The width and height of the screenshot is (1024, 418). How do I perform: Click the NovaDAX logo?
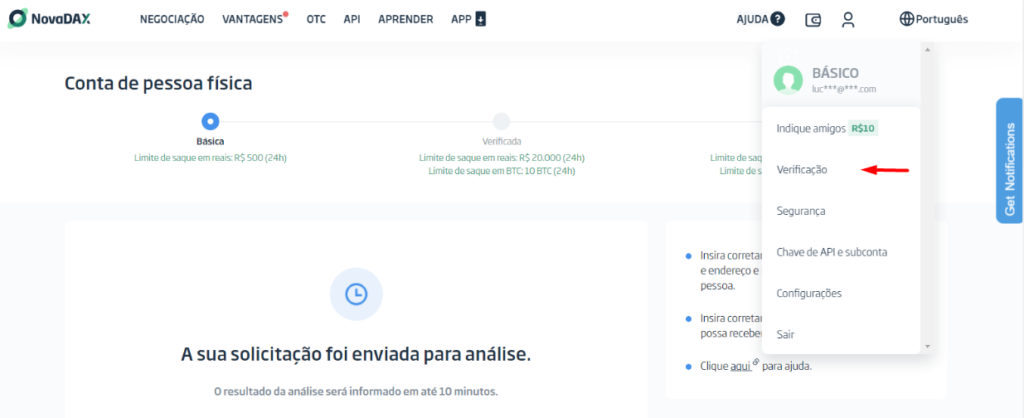[50, 18]
